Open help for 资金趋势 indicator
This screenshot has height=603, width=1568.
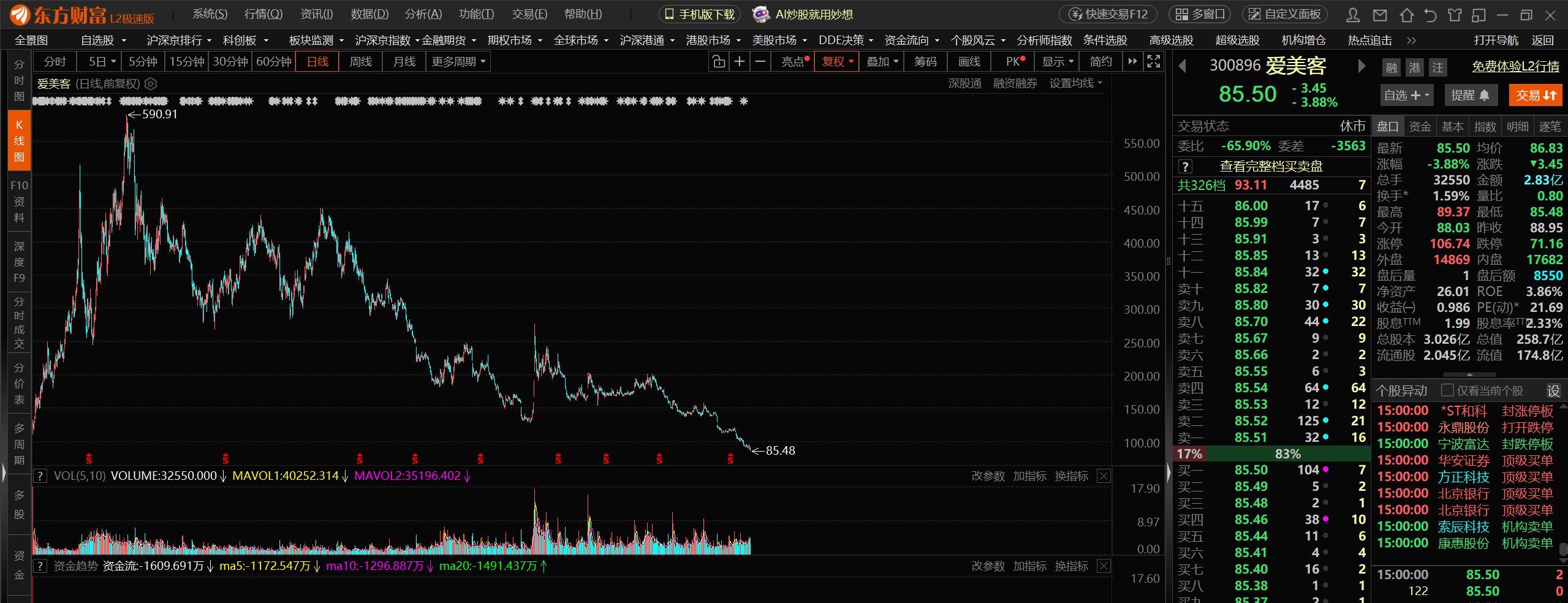point(40,566)
